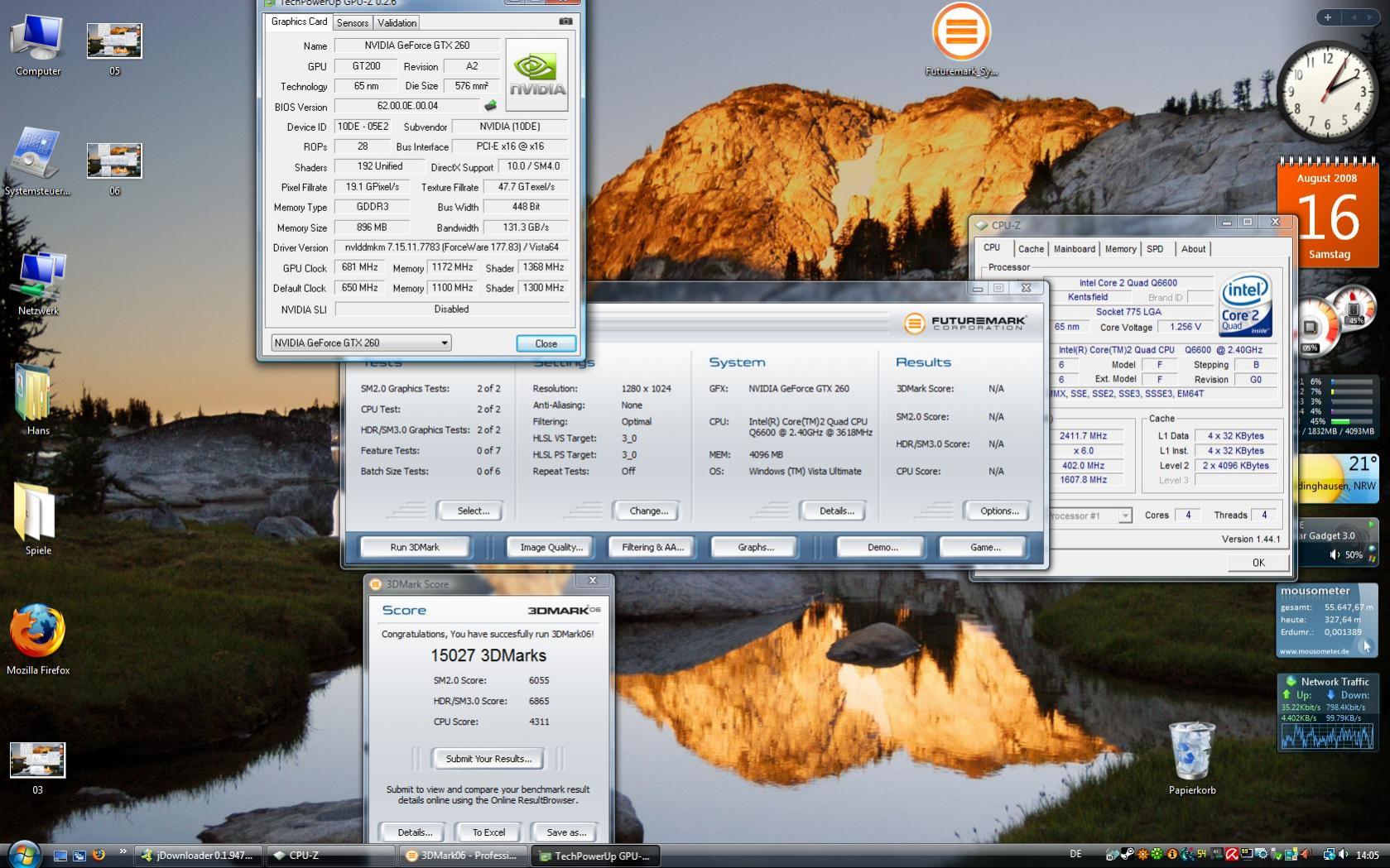Click the DE language indicator in the taskbar
This screenshot has width=1390, height=868.
pos(1075,855)
